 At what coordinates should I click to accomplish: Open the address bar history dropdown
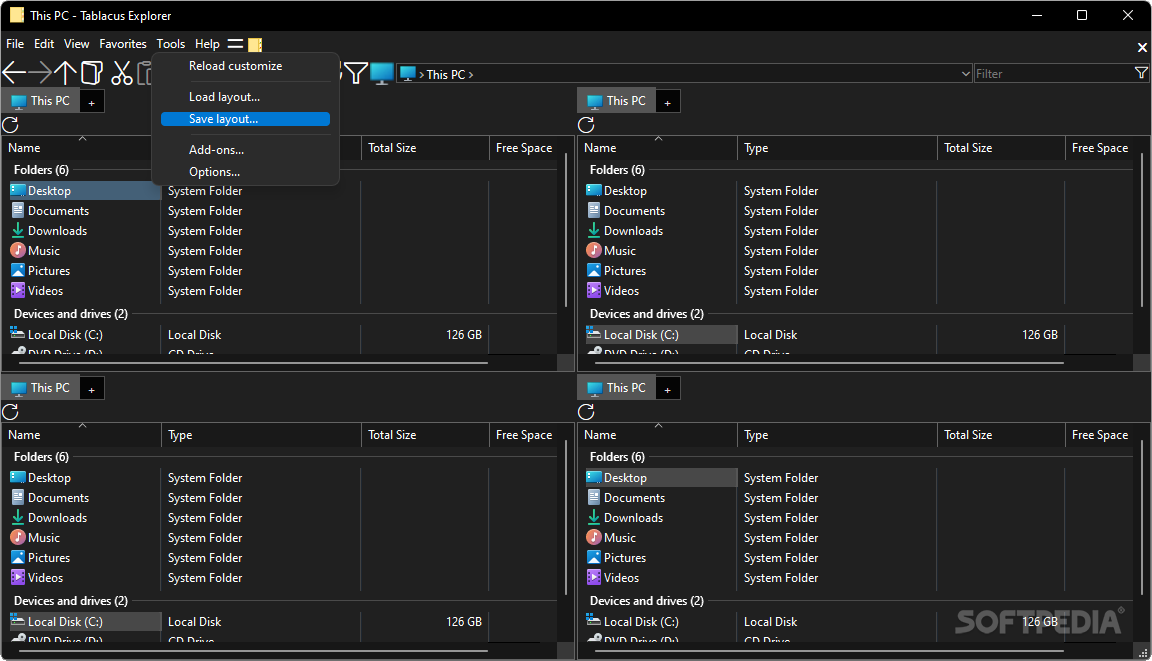coord(965,73)
